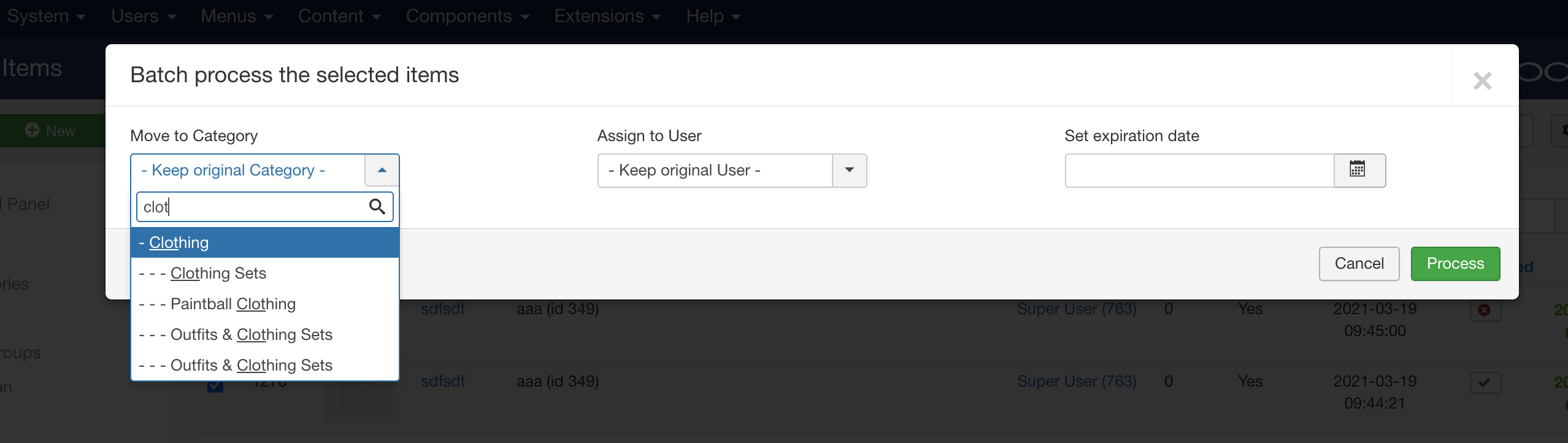Open the calendar picker for expiration date

(x=1359, y=170)
